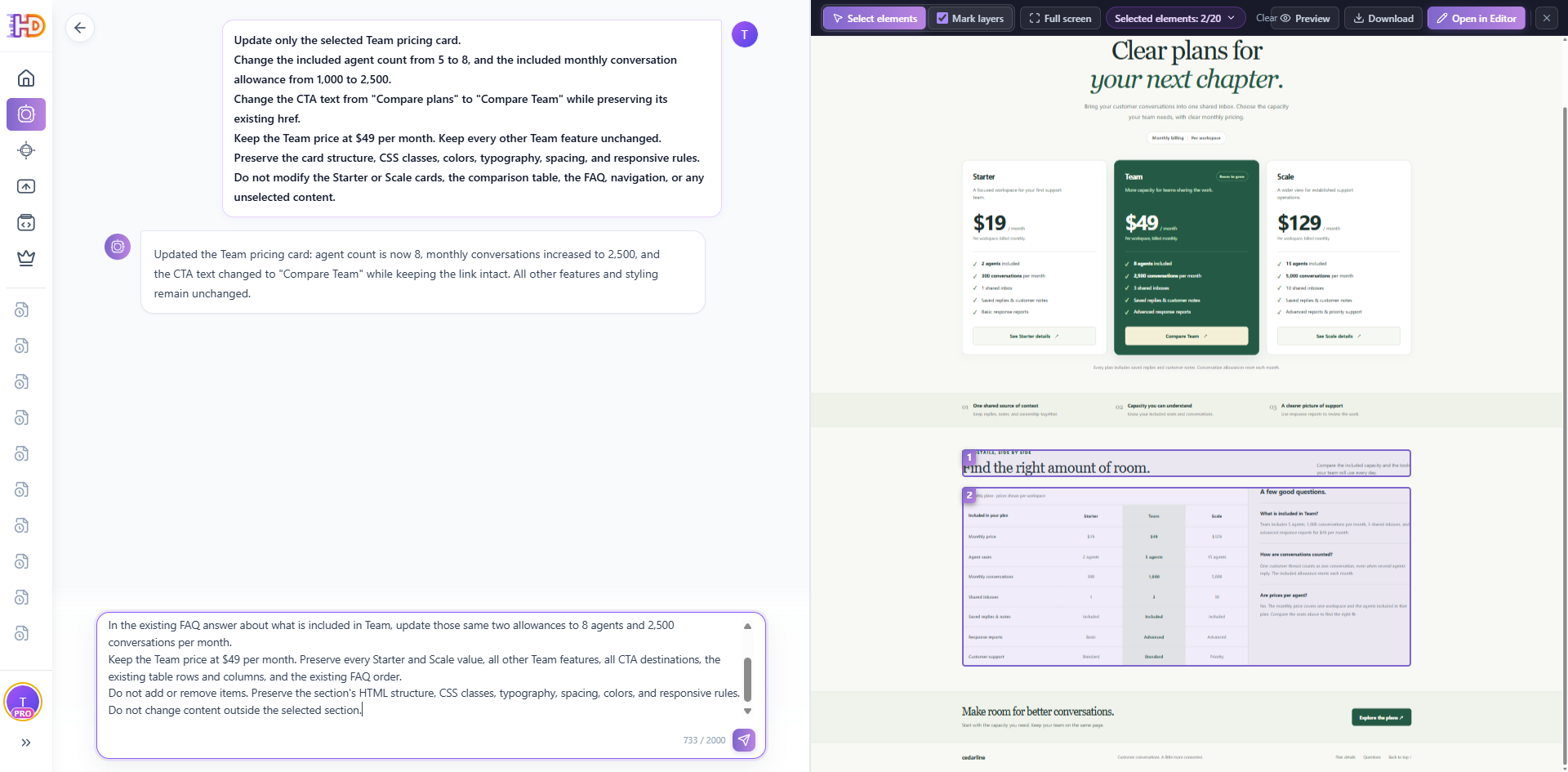
Task: Close the preview panel with X
Action: 1547,18
